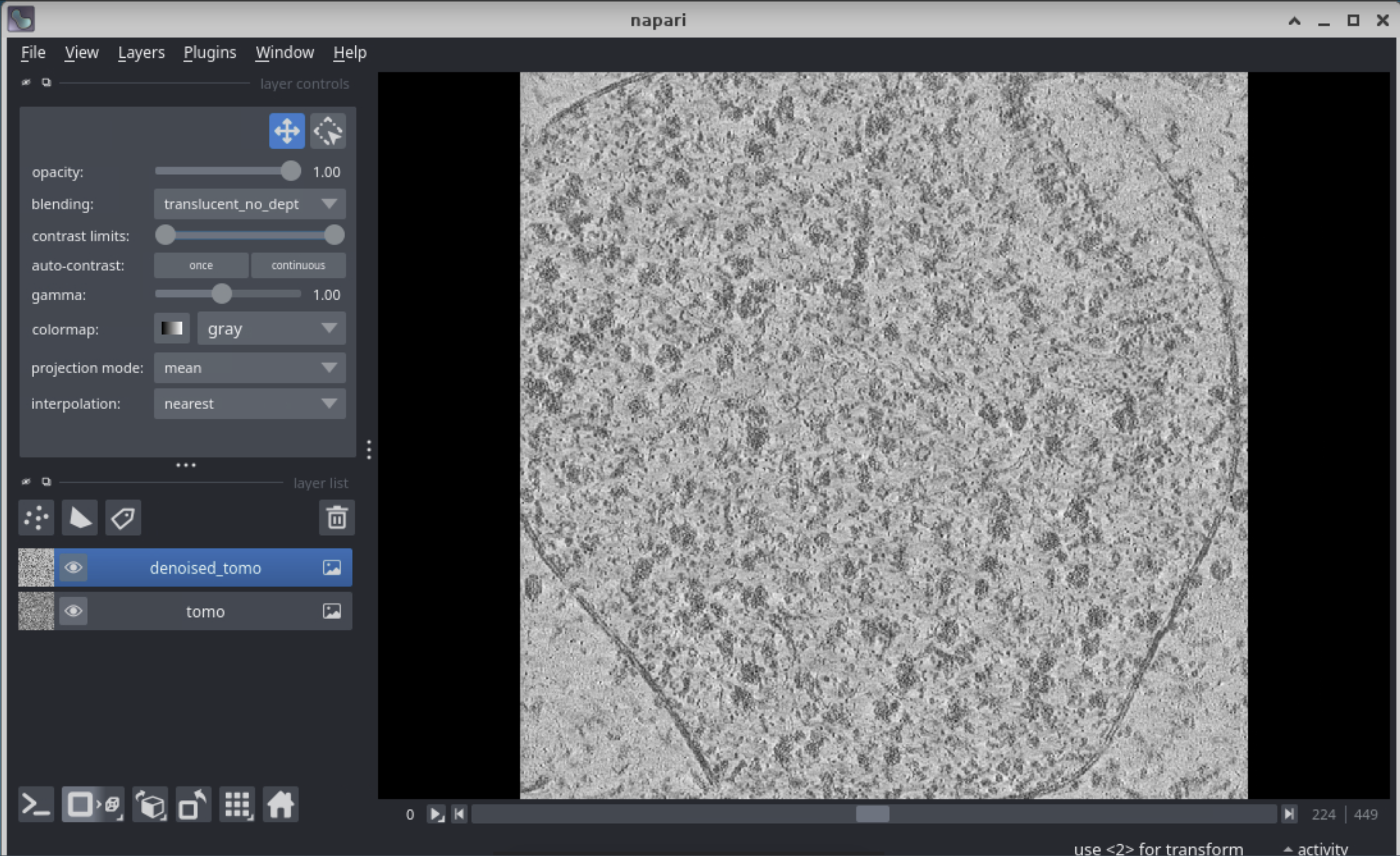Toggle 2D/3D view mode
Viewport: 1400px width, 856px height.
click(x=93, y=804)
